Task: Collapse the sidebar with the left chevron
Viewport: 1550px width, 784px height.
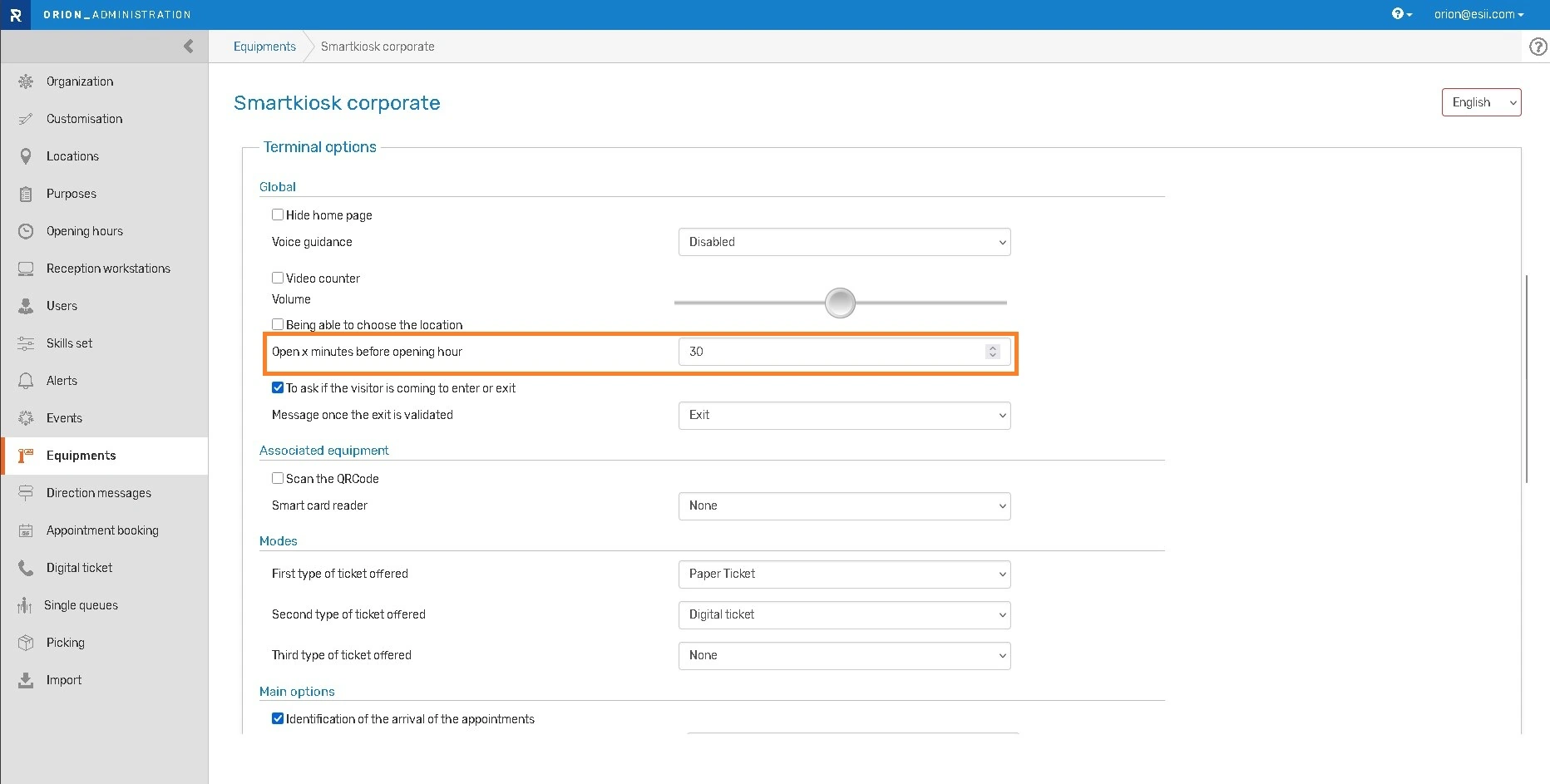Action: pos(189,47)
